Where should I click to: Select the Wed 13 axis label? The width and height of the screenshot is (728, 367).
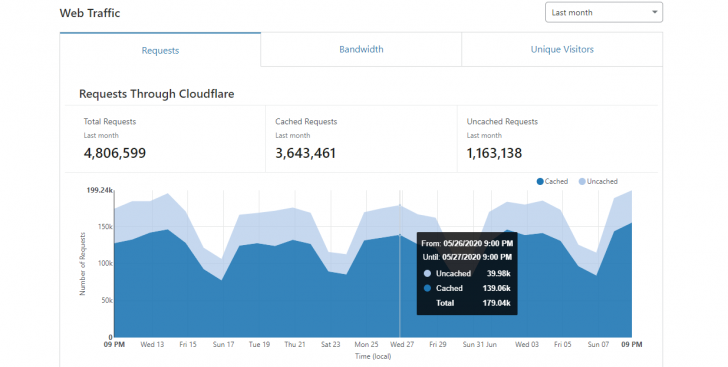click(152, 344)
